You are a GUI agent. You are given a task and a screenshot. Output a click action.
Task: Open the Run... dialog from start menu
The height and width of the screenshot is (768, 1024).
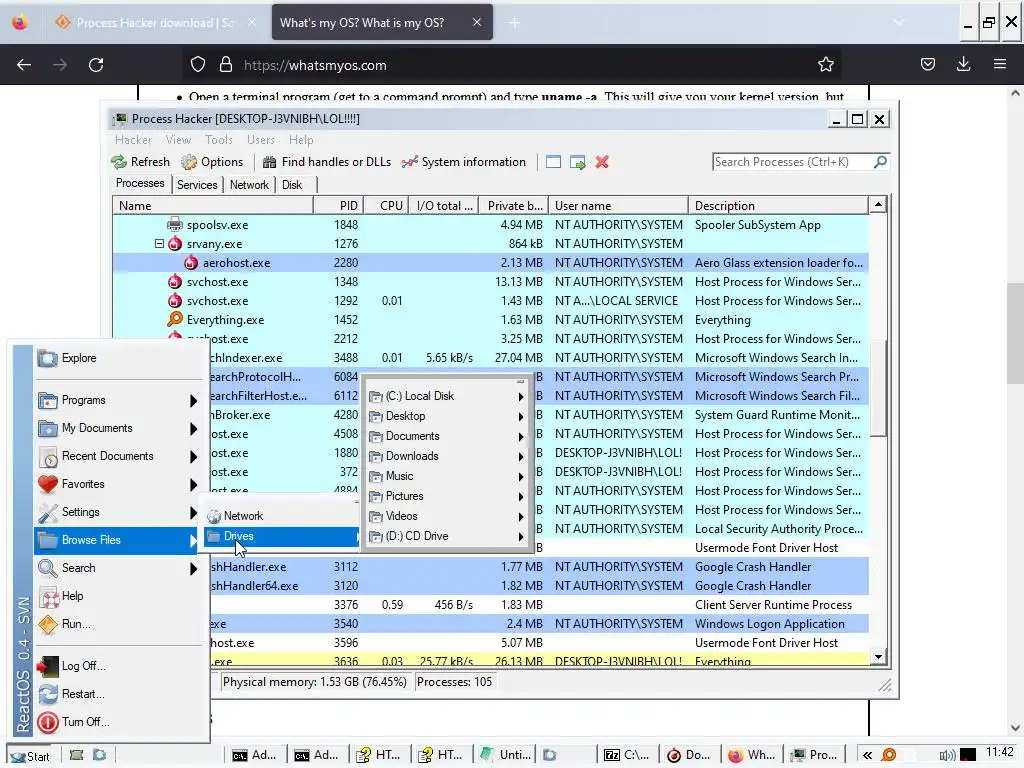pos(118,624)
